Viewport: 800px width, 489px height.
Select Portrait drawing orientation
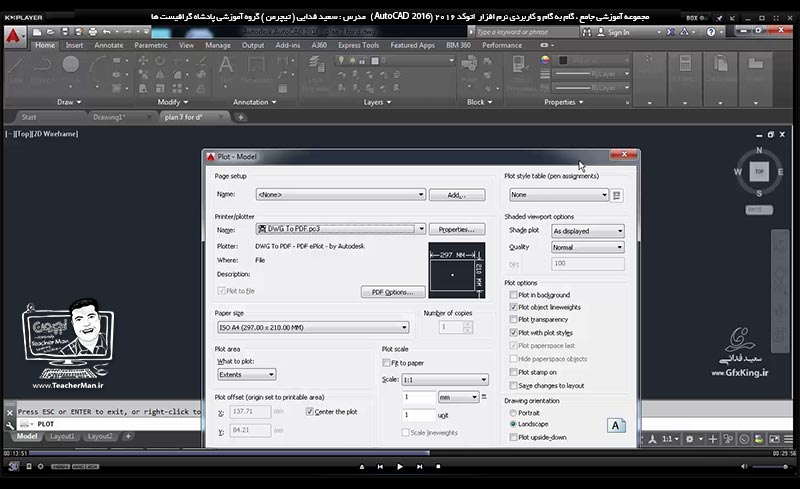513,413
